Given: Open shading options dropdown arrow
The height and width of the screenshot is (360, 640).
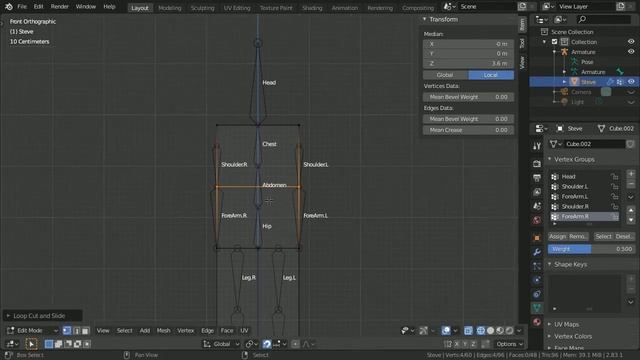Looking at the screenshot, I should tap(519, 331).
